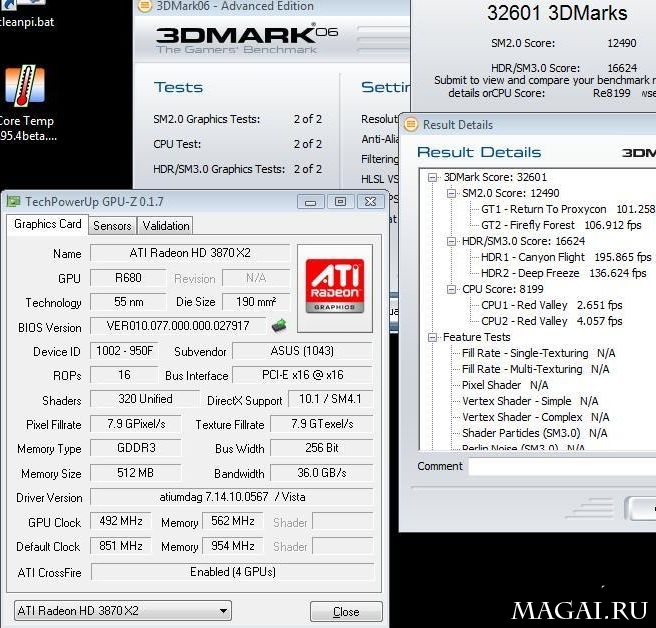Click the 32601 3DMarks score heading

557,13
